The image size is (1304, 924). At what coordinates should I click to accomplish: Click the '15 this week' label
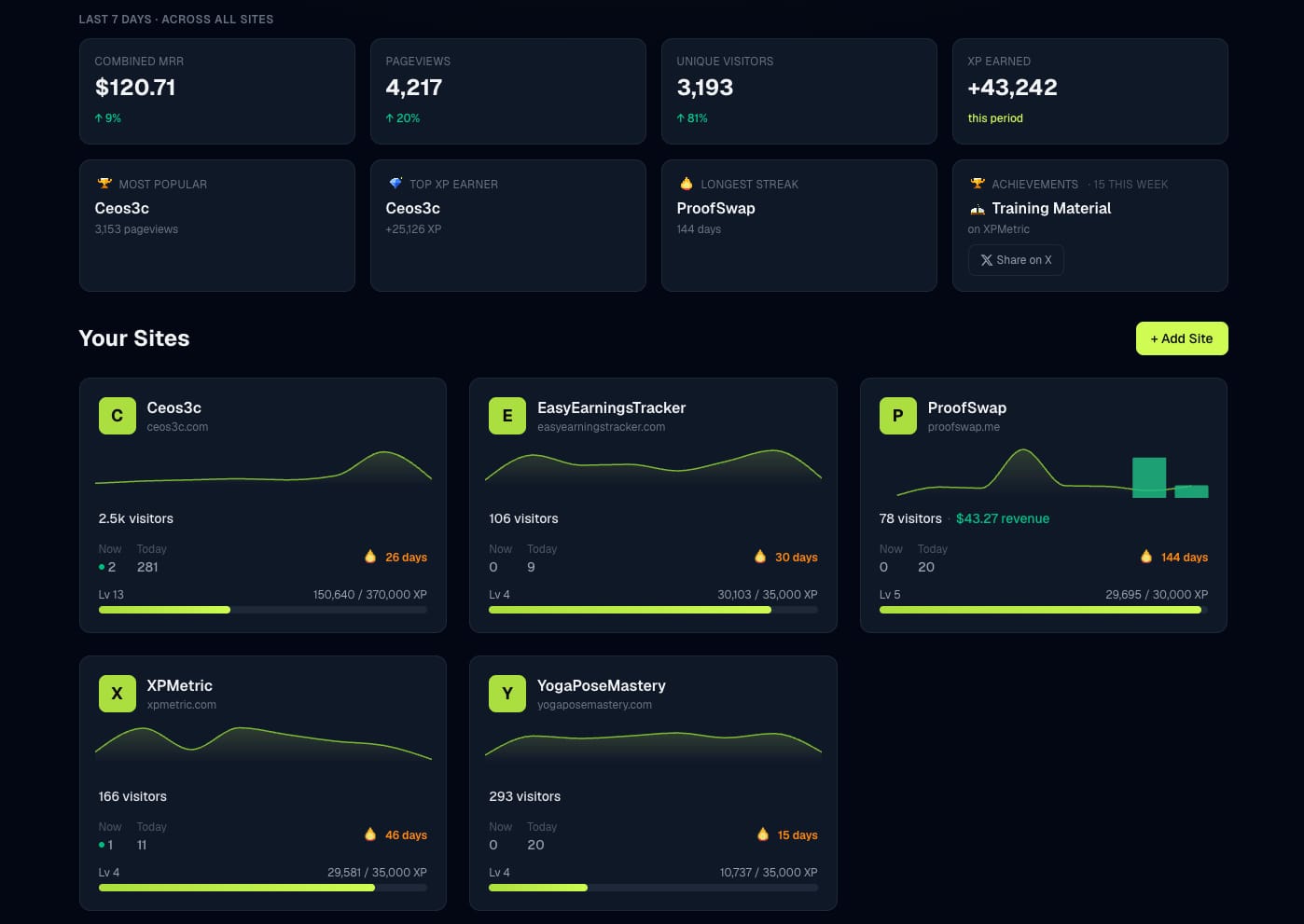pyautogui.click(x=1128, y=185)
